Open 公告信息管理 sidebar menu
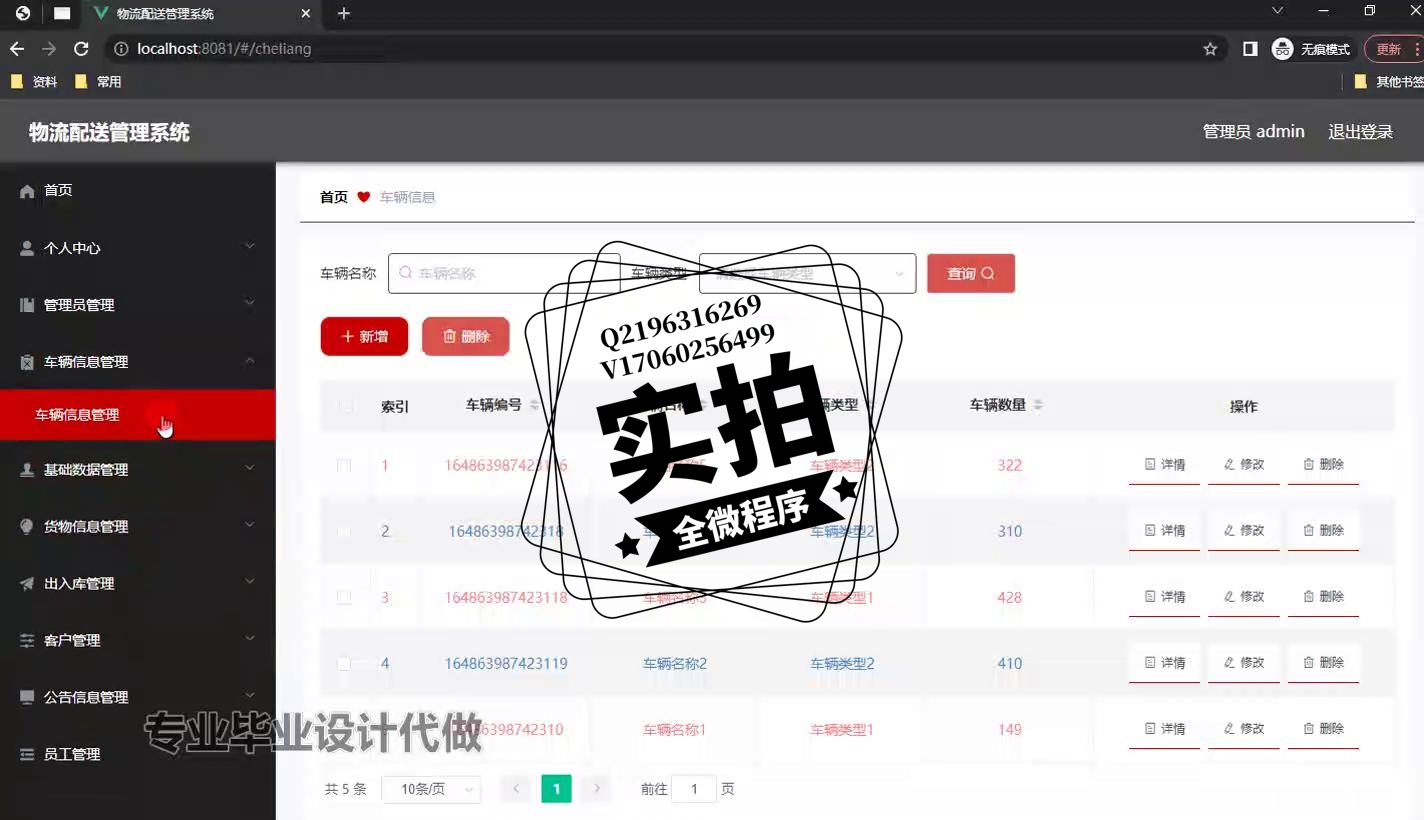The height and width of the screenshot is (820, 1424). pyautogui.click(x=138, y=697)
